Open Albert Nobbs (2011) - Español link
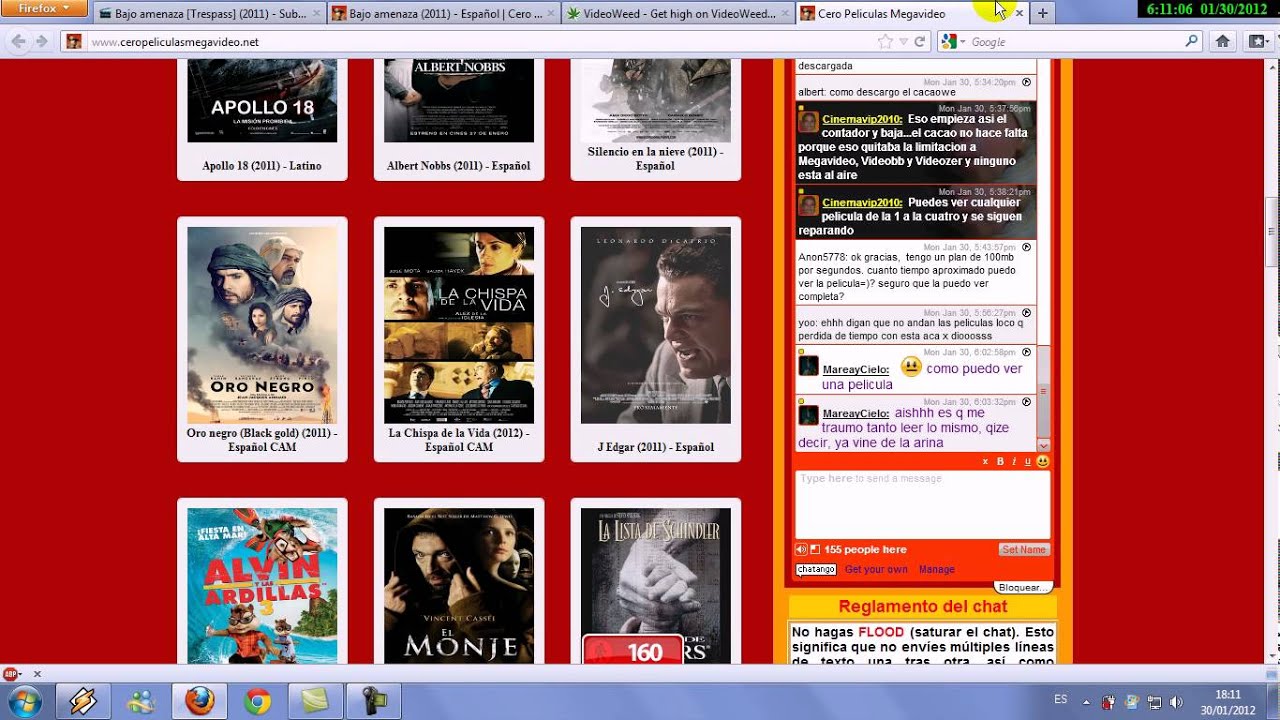Screen dimensions: 1280x720 click(459, 166)
